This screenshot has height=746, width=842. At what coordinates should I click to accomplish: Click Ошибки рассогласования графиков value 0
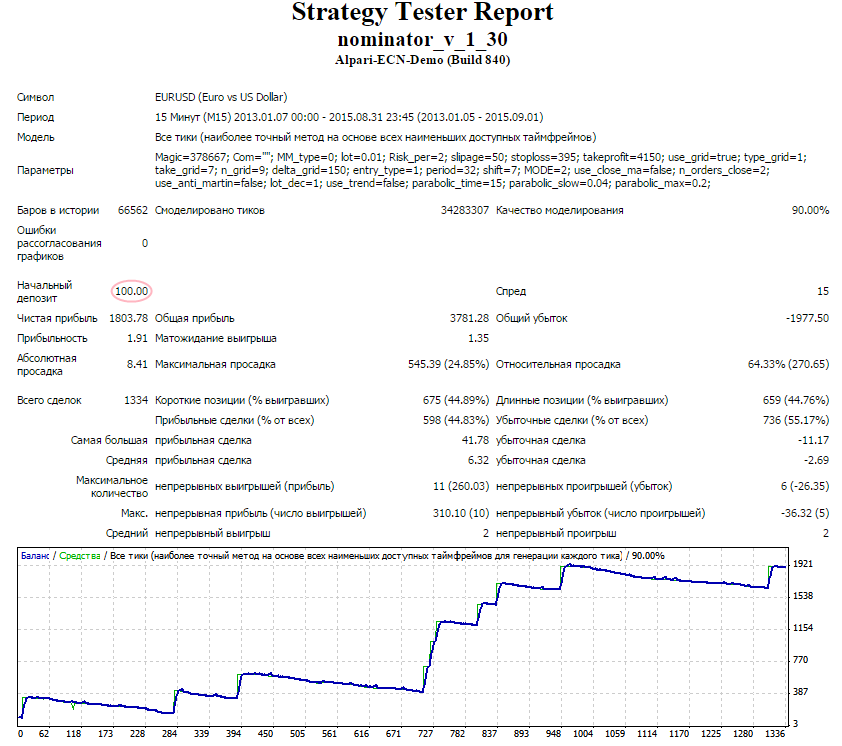tap(144, 243)
